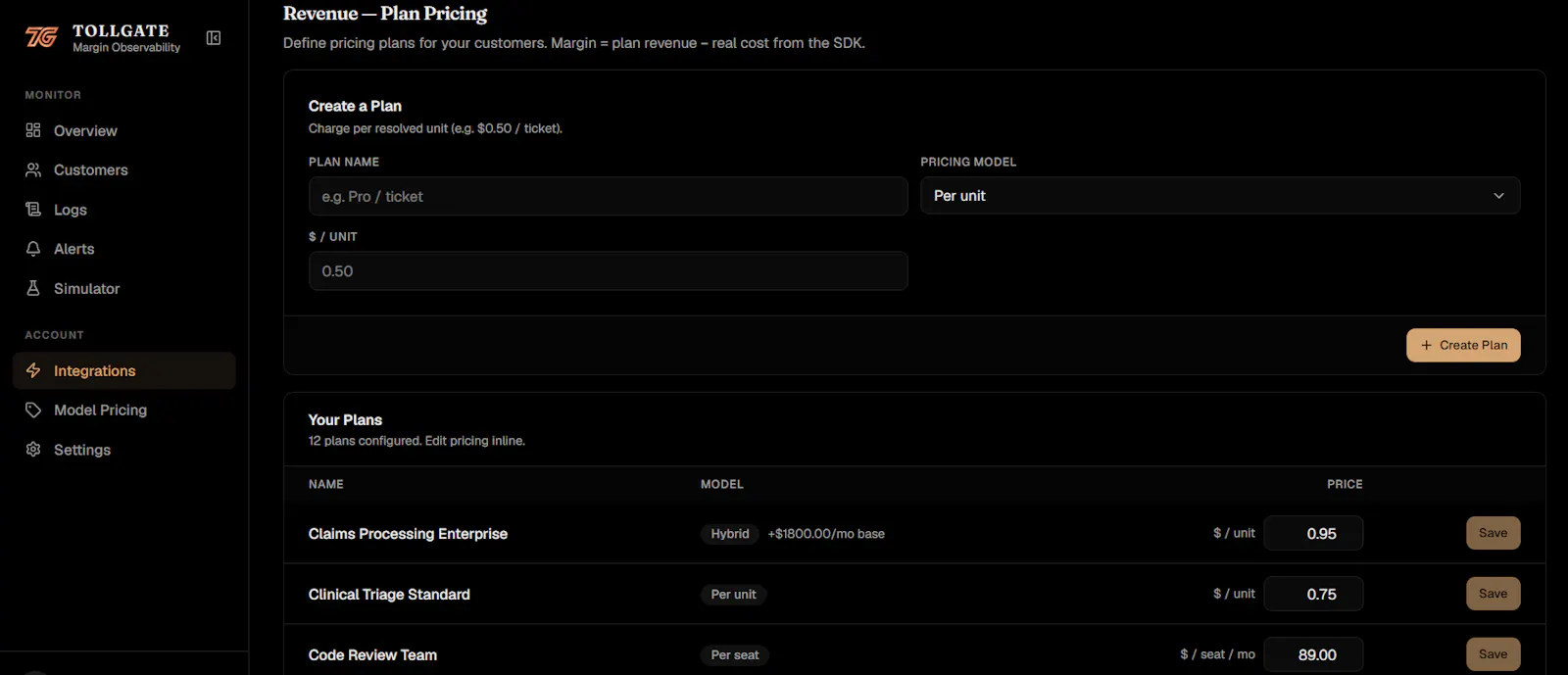Open the Overview page
This screenshot has width=1568, height=675.
[x=124, y=130]
